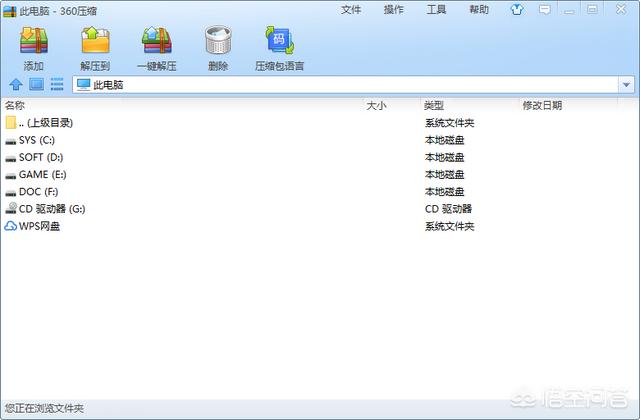
Task: Open the 文件 menu
Action: click(351, 9)
